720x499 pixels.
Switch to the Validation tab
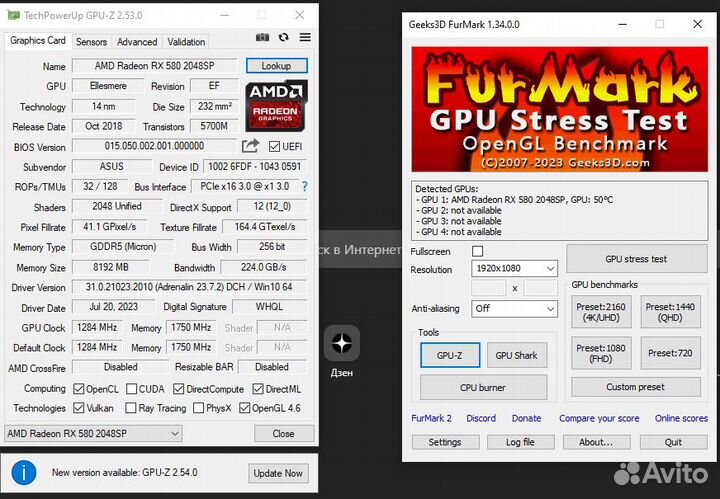coord(186,42)
